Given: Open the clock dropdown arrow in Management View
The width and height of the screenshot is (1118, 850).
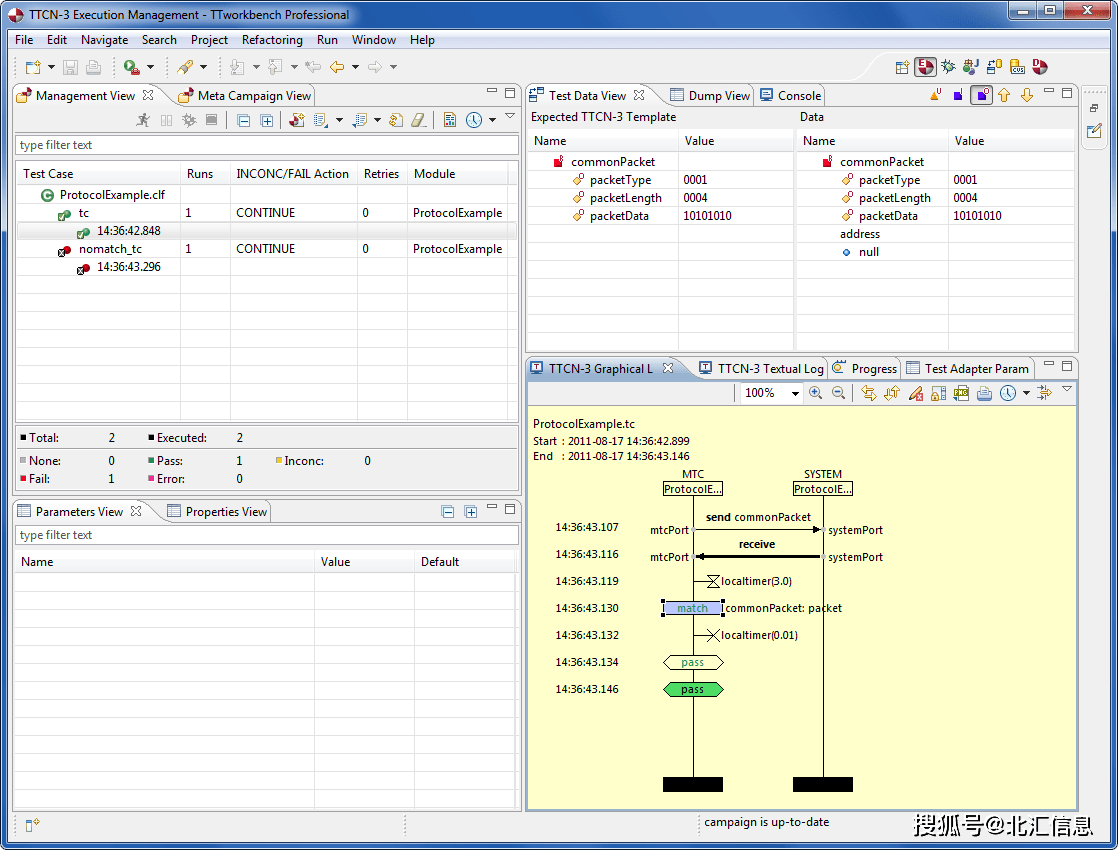Looking at the screenshot, I should (493, 121).
